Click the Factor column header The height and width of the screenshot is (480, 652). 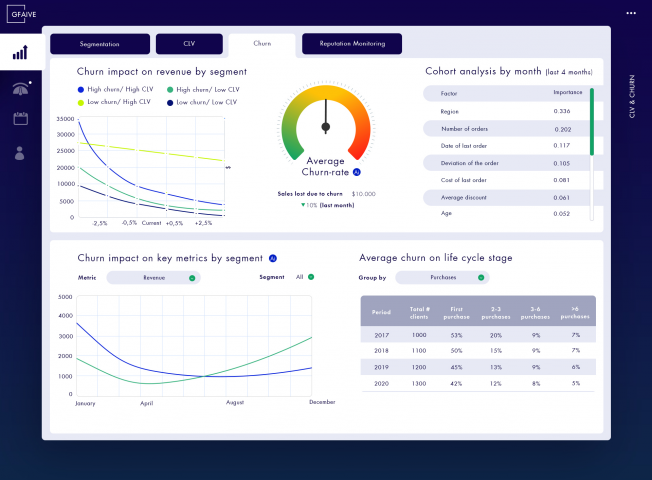(449, 94)
